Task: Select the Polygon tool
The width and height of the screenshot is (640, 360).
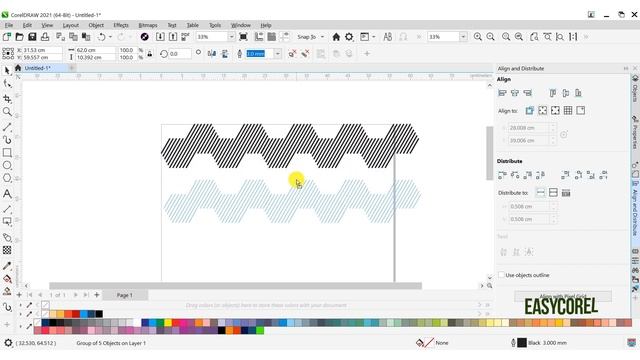Action: (7, 178)
